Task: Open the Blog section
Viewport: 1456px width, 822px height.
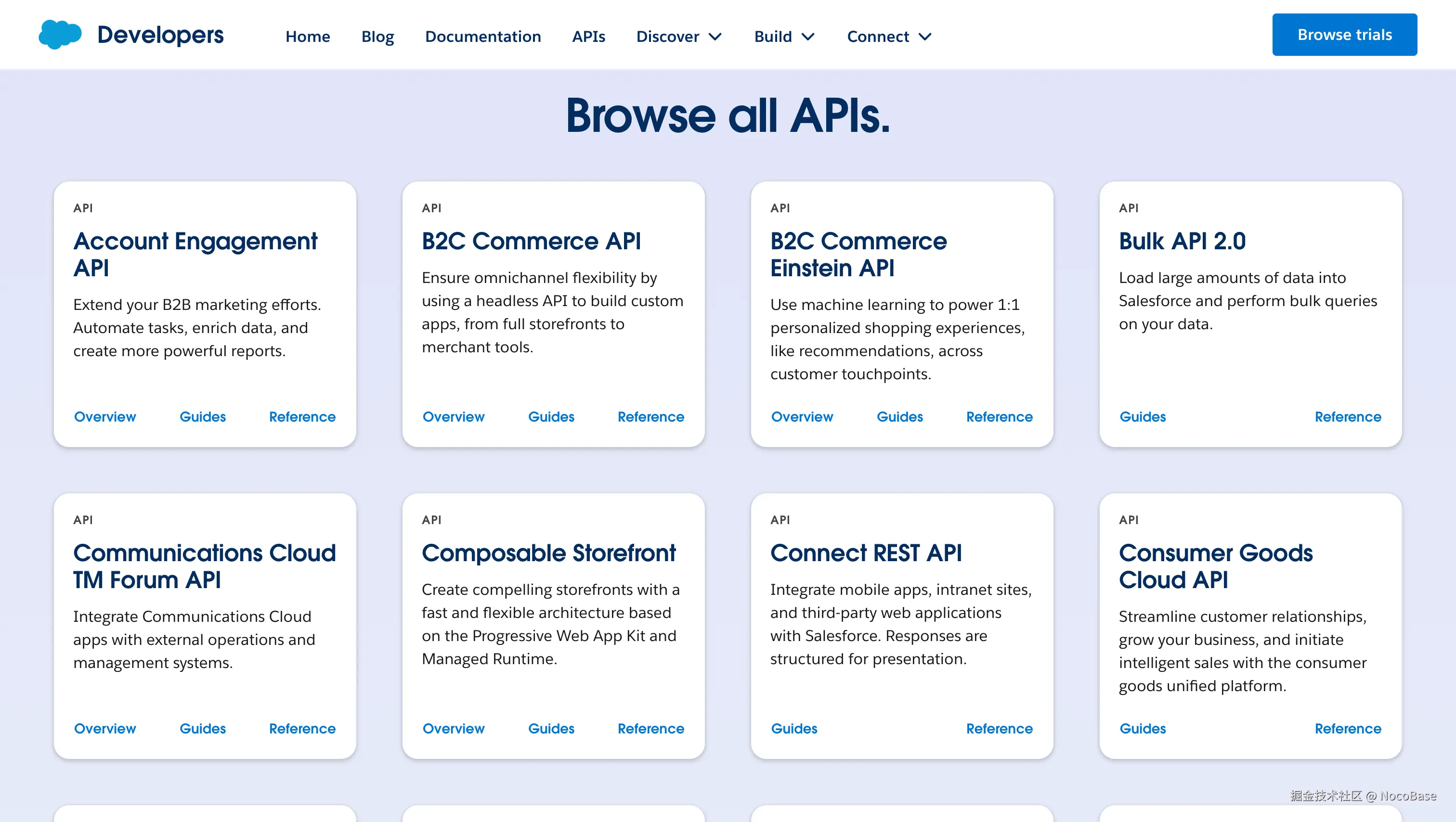Action: pos(377,36)
